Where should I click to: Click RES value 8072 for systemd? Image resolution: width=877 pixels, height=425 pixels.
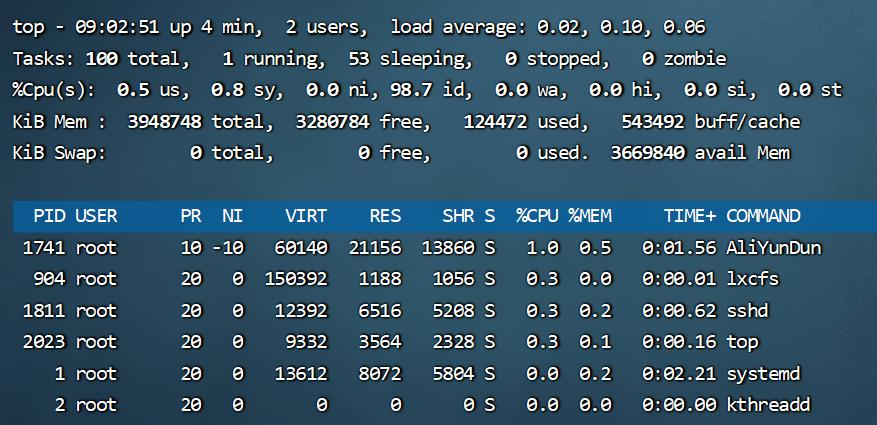click(380, 374)
